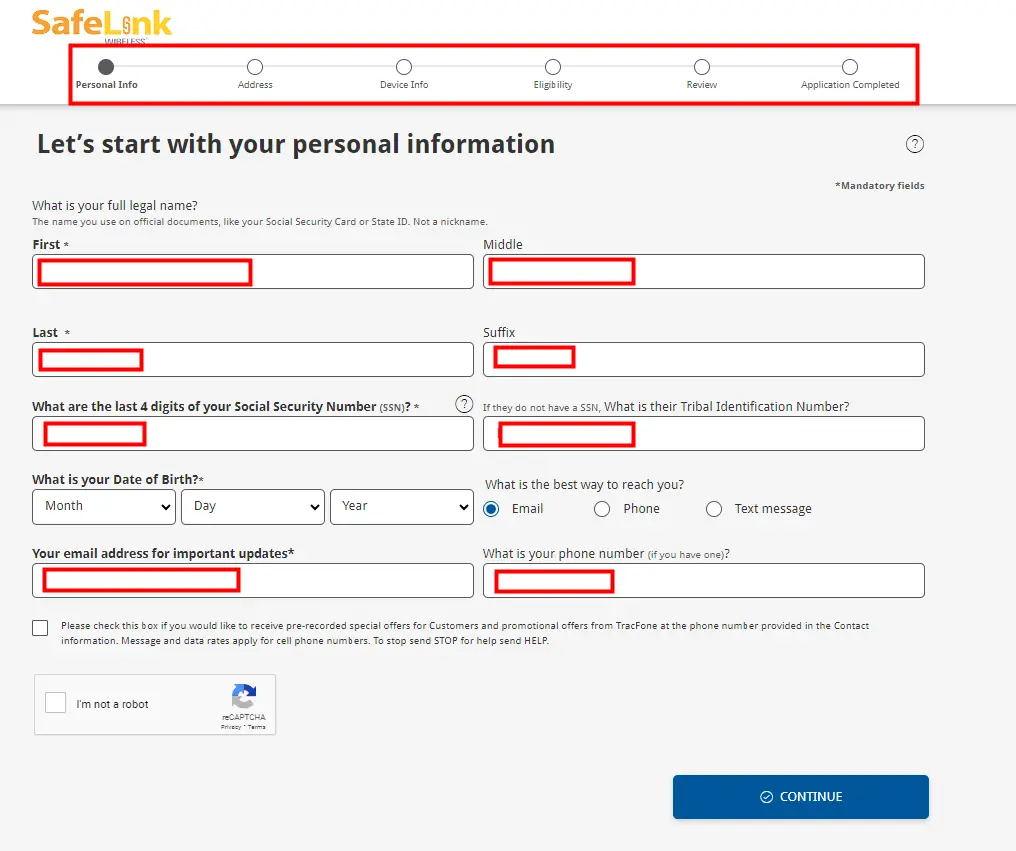This screenshot has width=1016, height=851.
Task: Click the "What is the best way to reach you?" label
Action: tap(584, 485)
